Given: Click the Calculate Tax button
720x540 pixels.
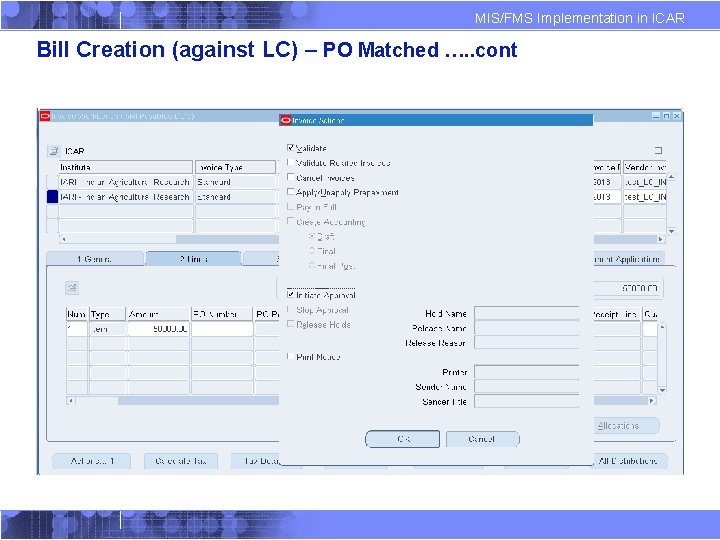Looking at the screenshot, I should coord(181,461).
